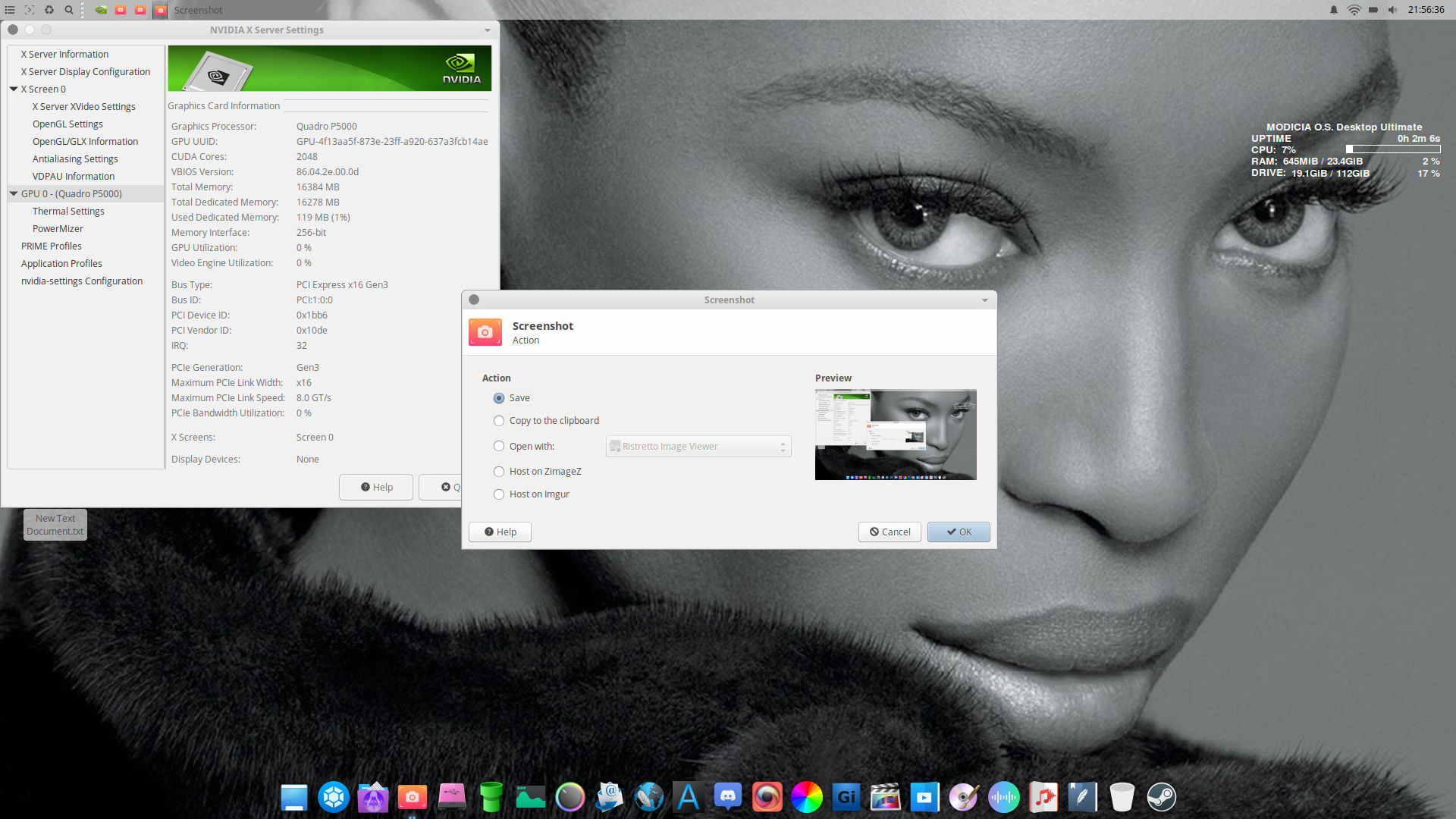Click OK in Screenshot dialog
Image resolution: width=1456 pixels, height=819 pixels.
[x=959, y=532]
